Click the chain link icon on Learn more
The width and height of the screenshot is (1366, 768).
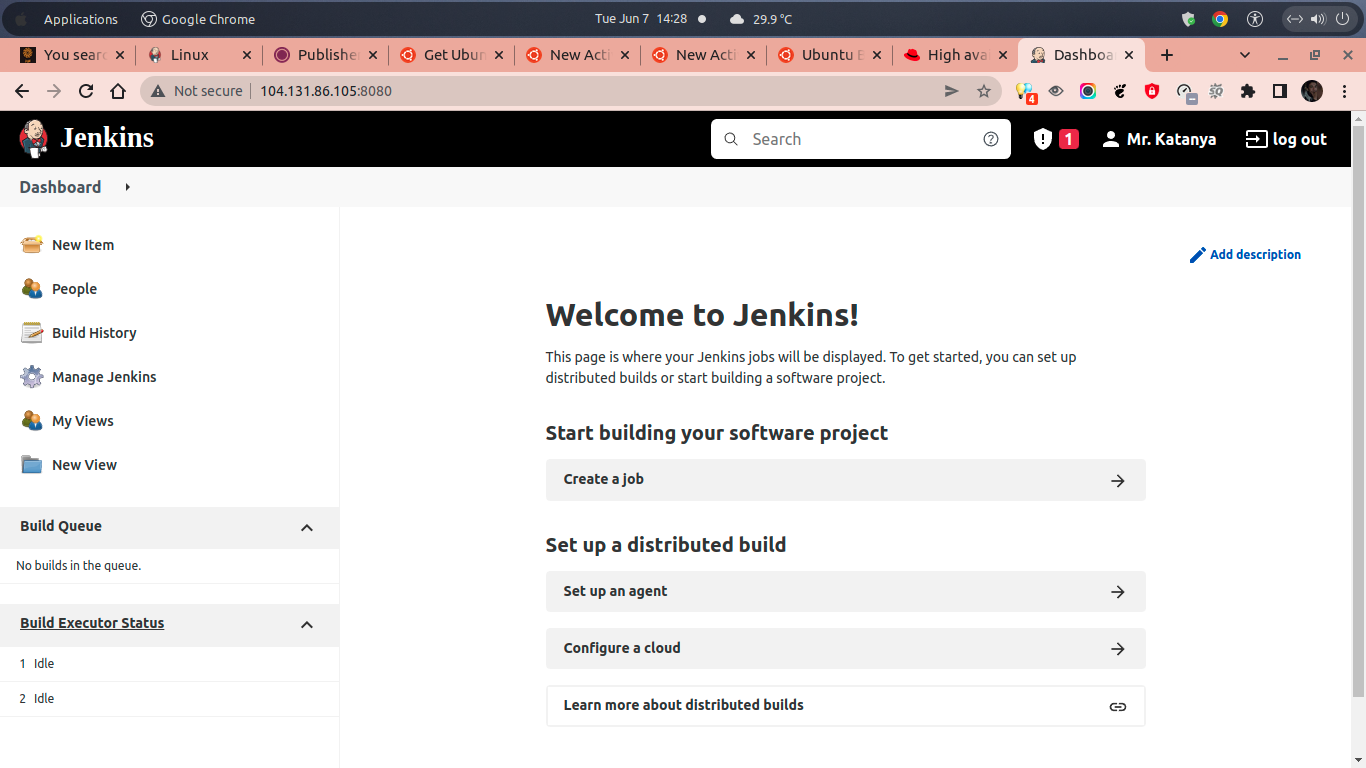pyautogui.click(x=1118, y=707)
